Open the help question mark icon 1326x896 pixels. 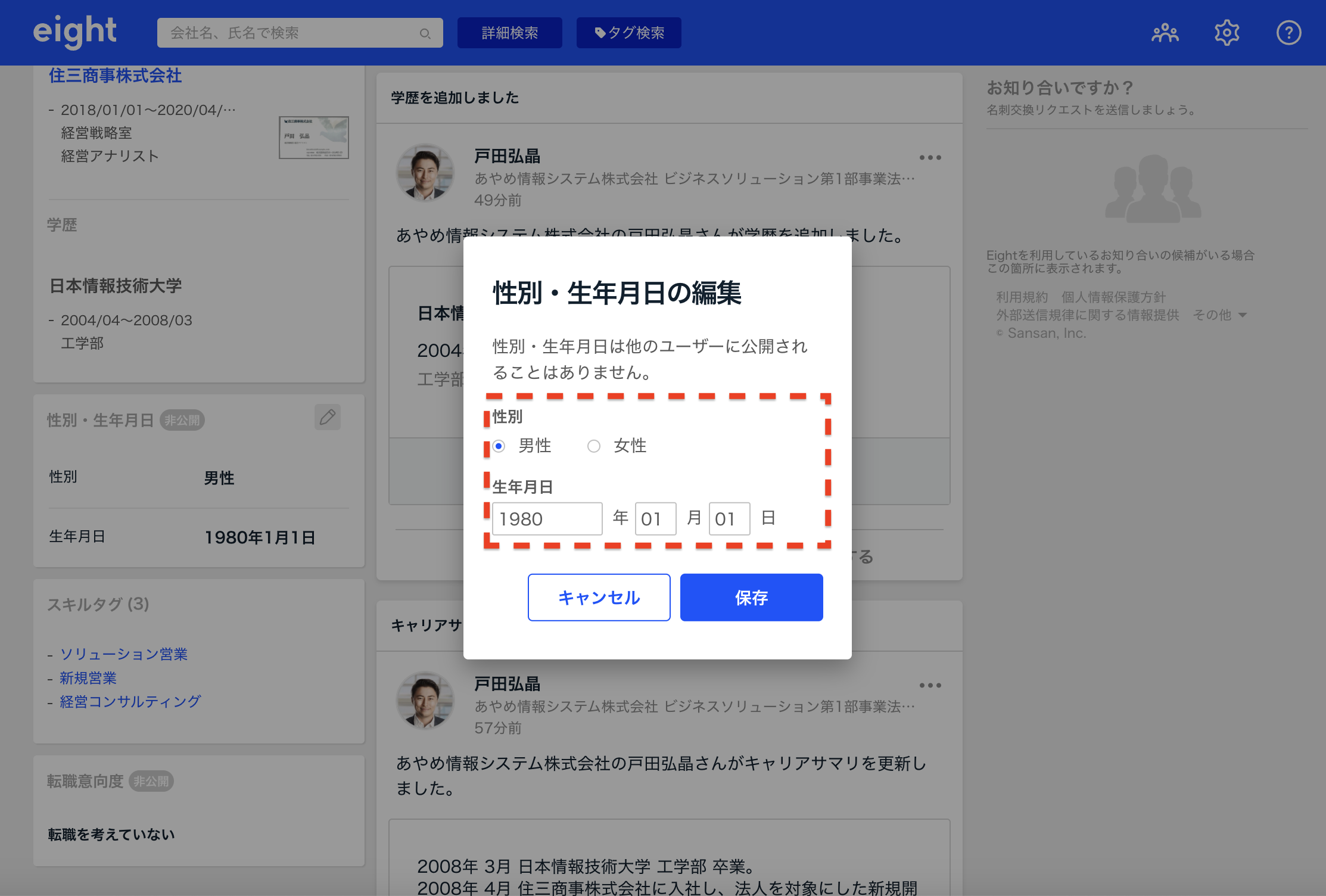(1288, 33)
